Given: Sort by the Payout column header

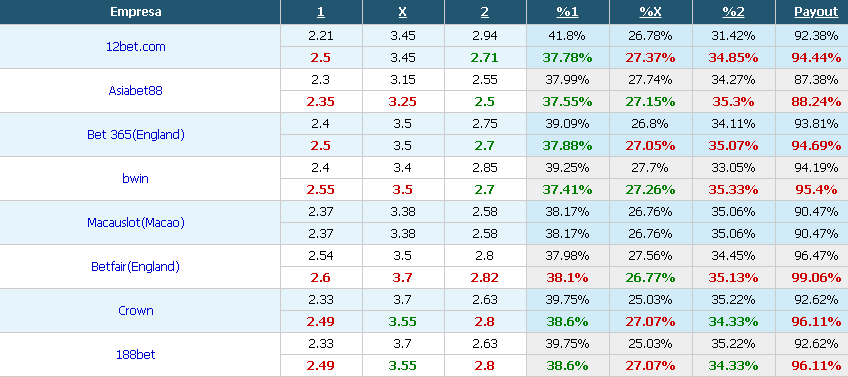Looking at the screenshot, I should [x=816, y=12].
